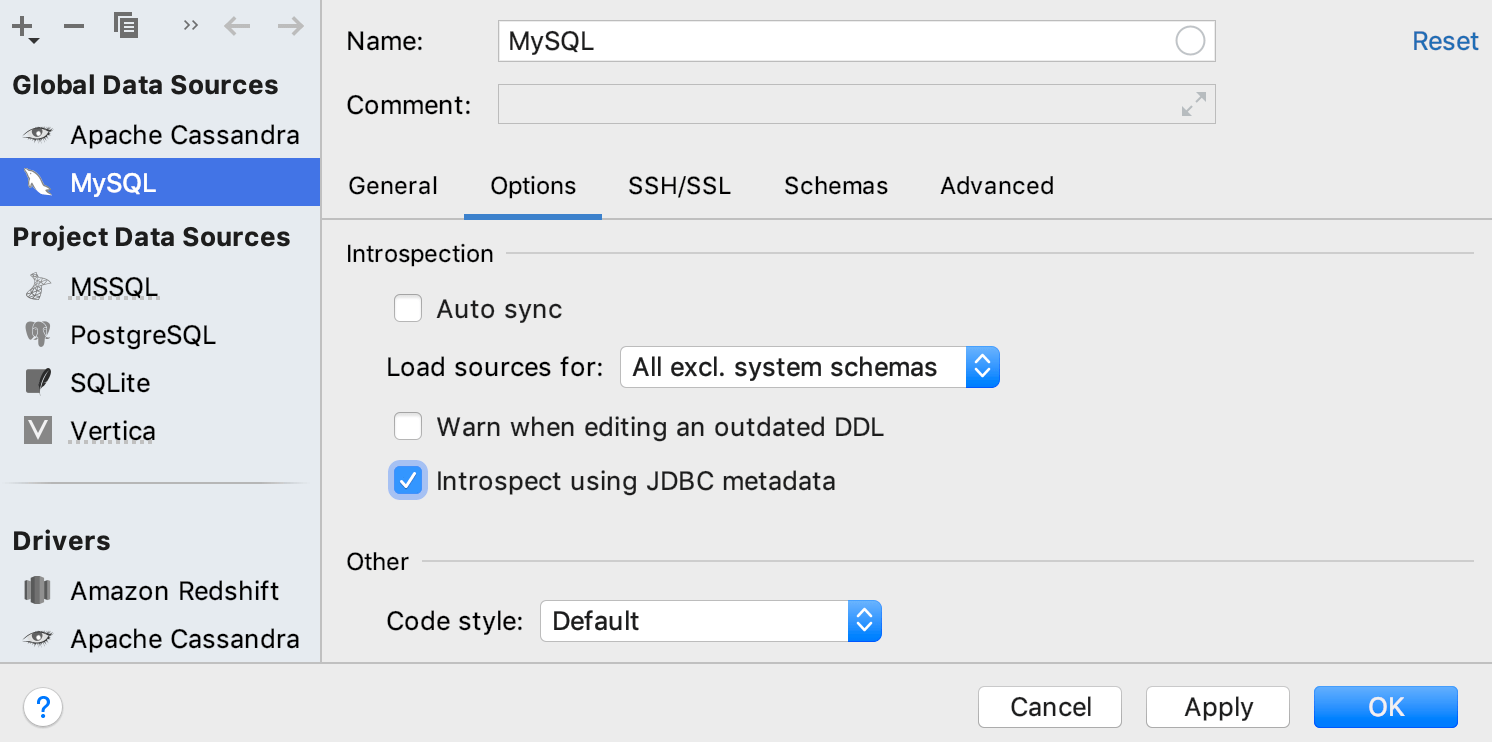This screenshot has height=742, width=1492.
Task: Select the SQLite data source
Action: (160, 383)
